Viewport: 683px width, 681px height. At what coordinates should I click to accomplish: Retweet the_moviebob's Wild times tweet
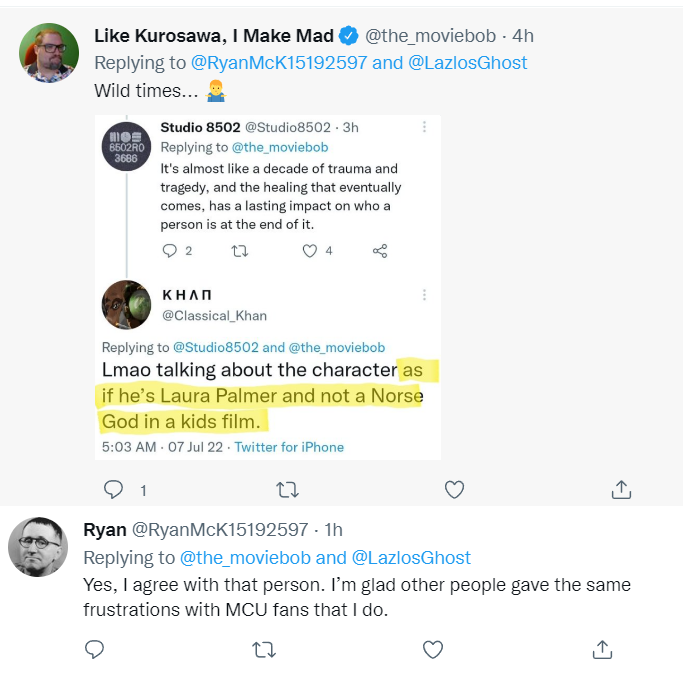pyautogui.click(x=287, y=489)
